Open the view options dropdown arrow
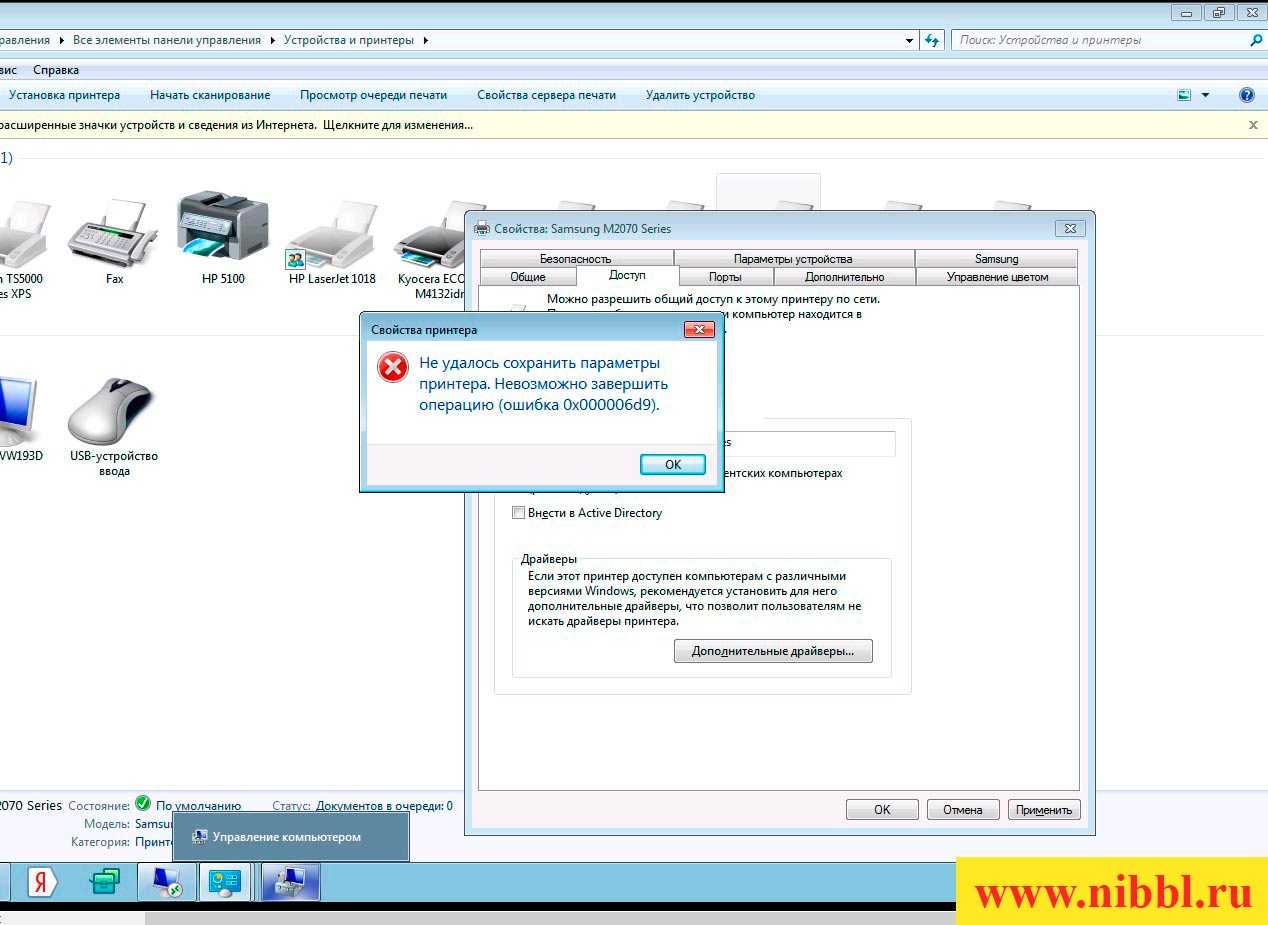 [1205, 95]
